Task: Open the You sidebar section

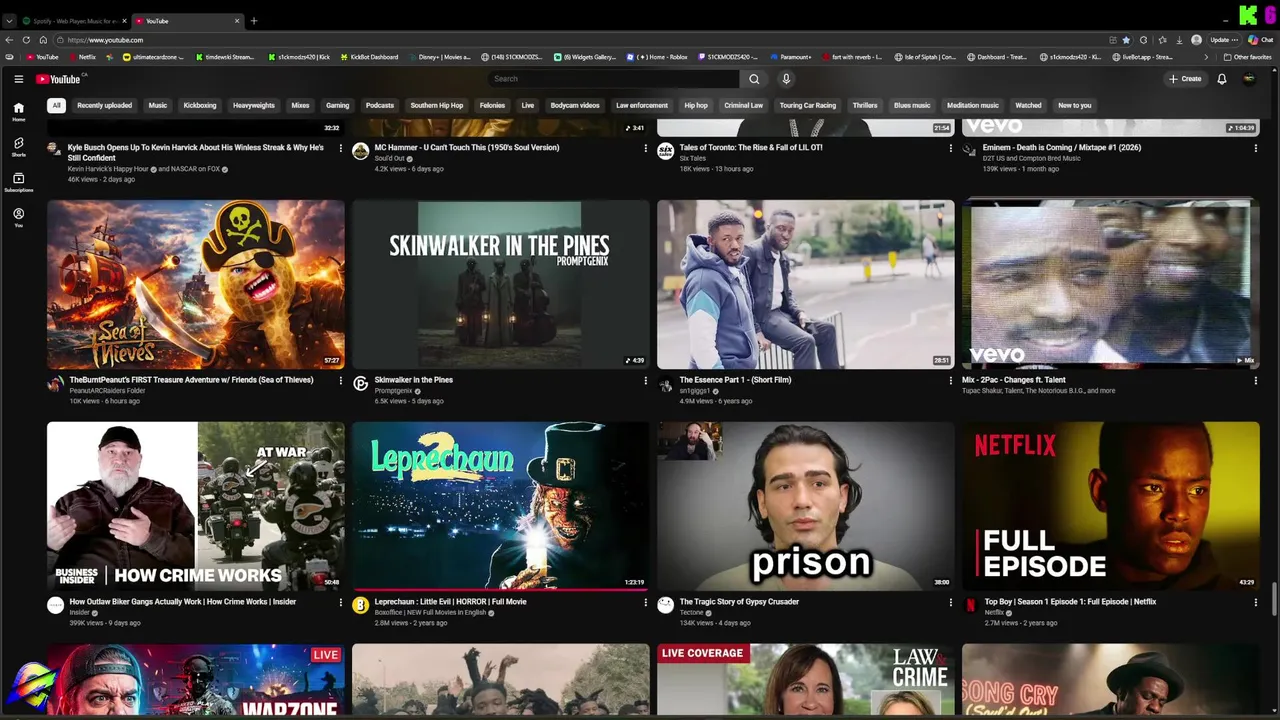Action: (x=18, y=217)
